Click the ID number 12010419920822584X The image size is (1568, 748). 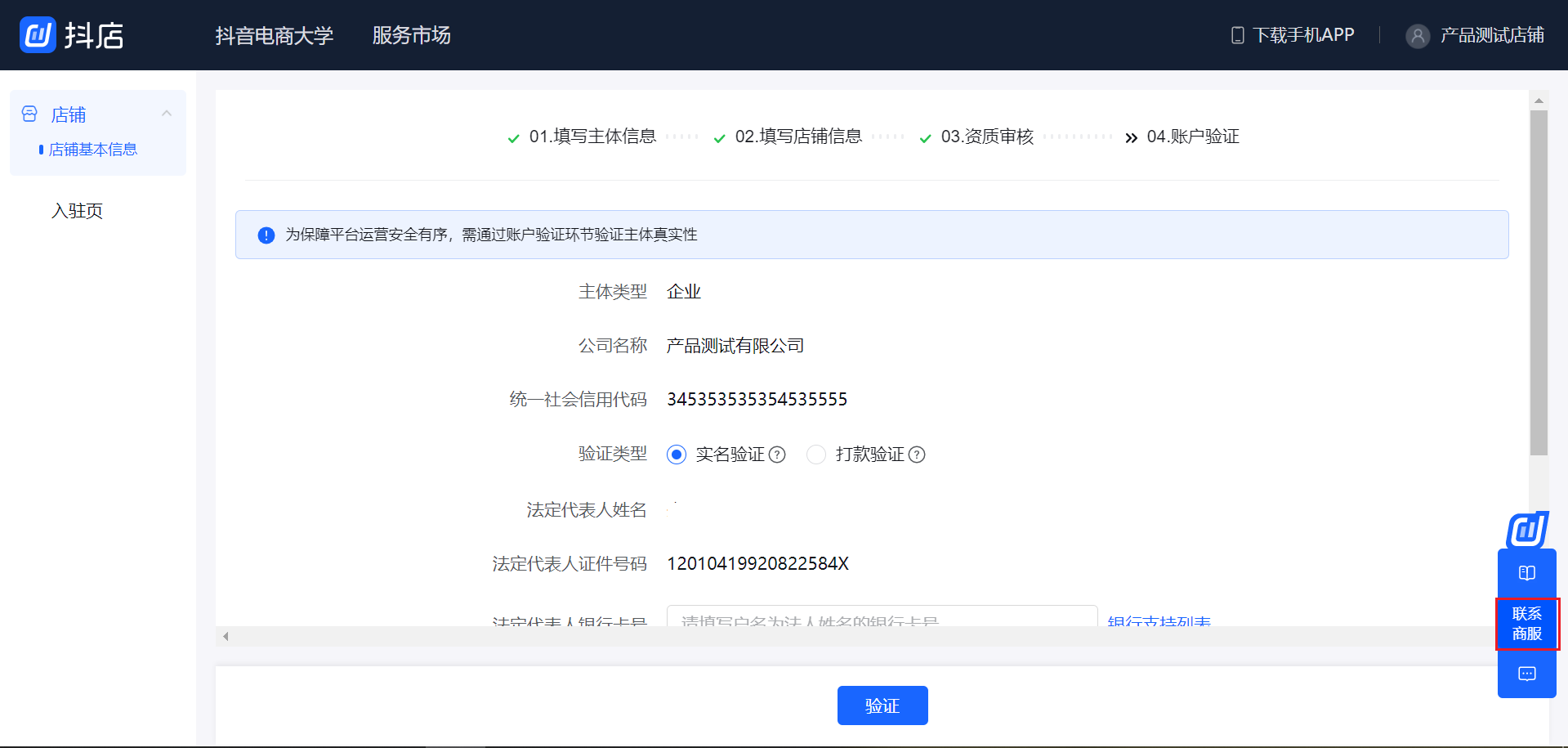point(757,564)
